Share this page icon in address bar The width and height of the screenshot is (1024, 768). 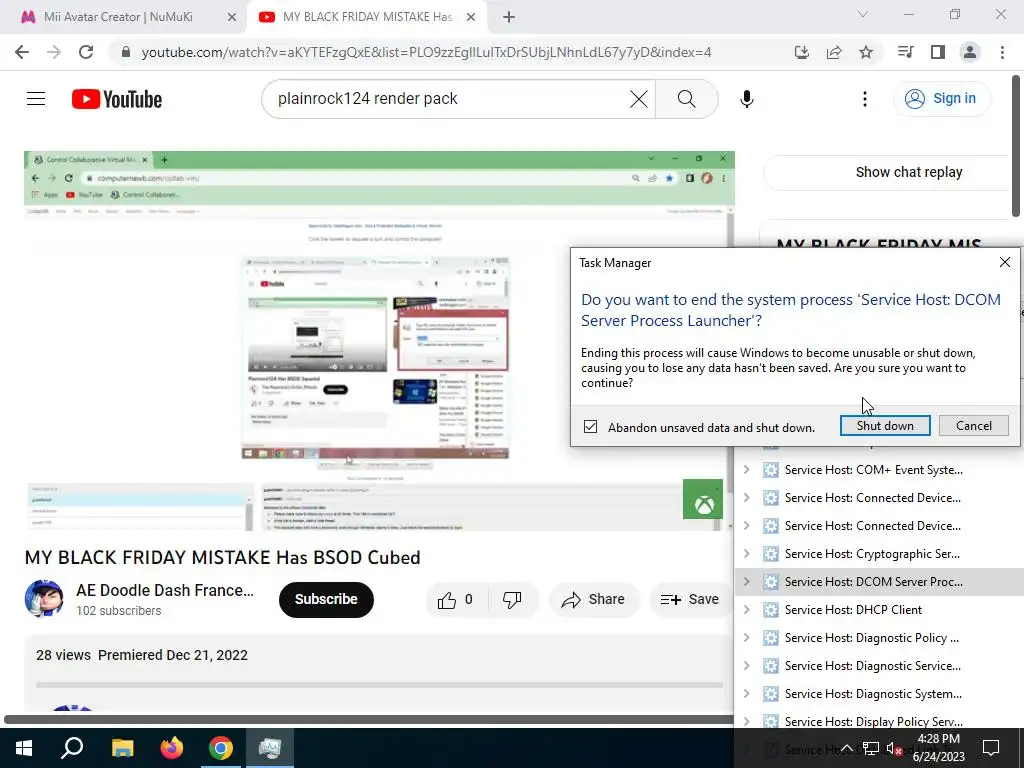[834, 52]
